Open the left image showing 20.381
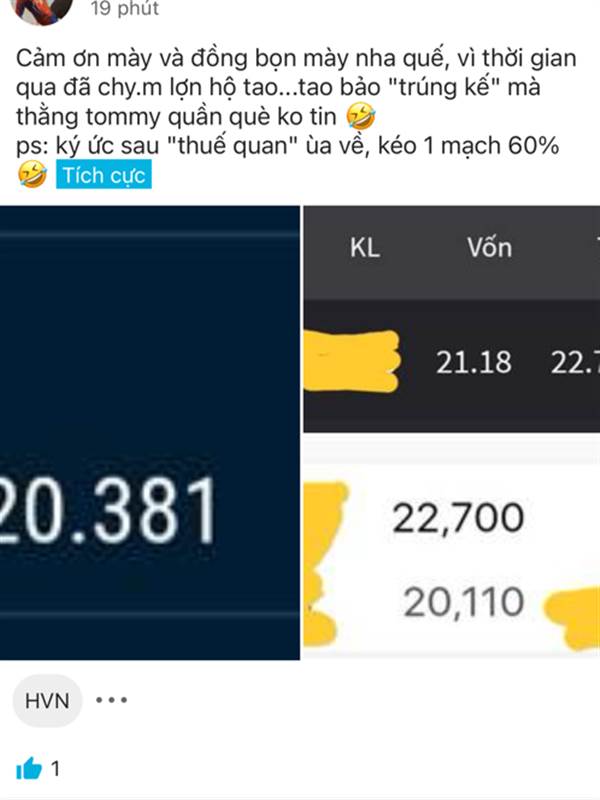The image size is (600, 800). [x=149, y=433]
